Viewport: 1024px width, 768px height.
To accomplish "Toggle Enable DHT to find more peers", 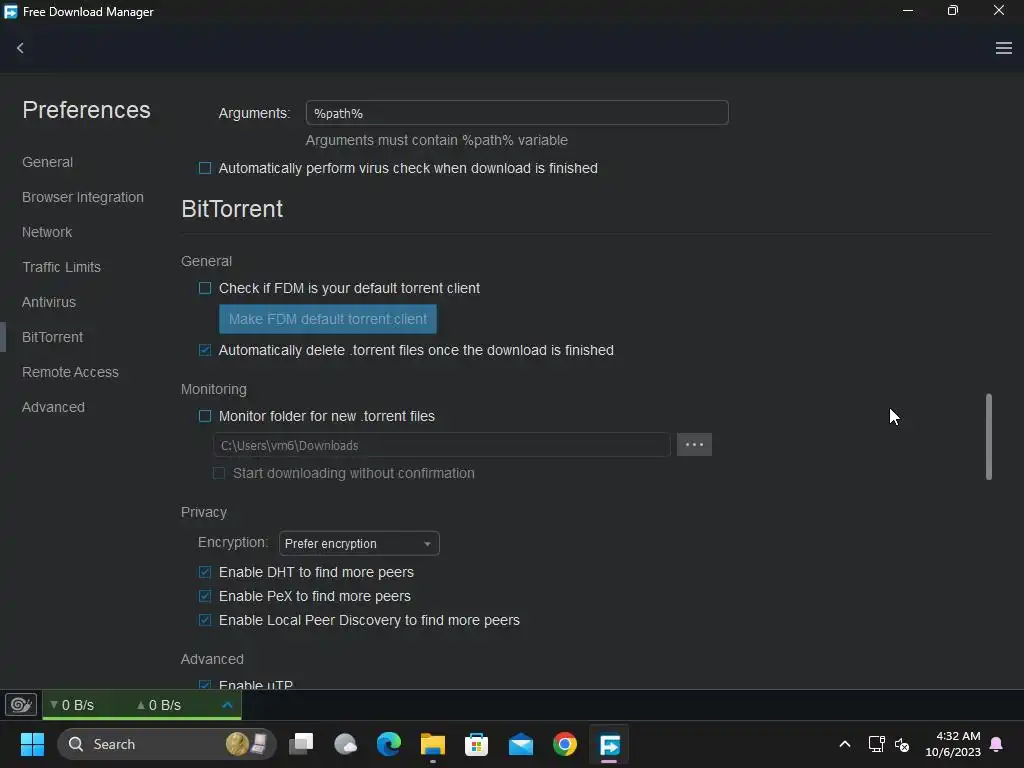I will [x=205, y=572].
